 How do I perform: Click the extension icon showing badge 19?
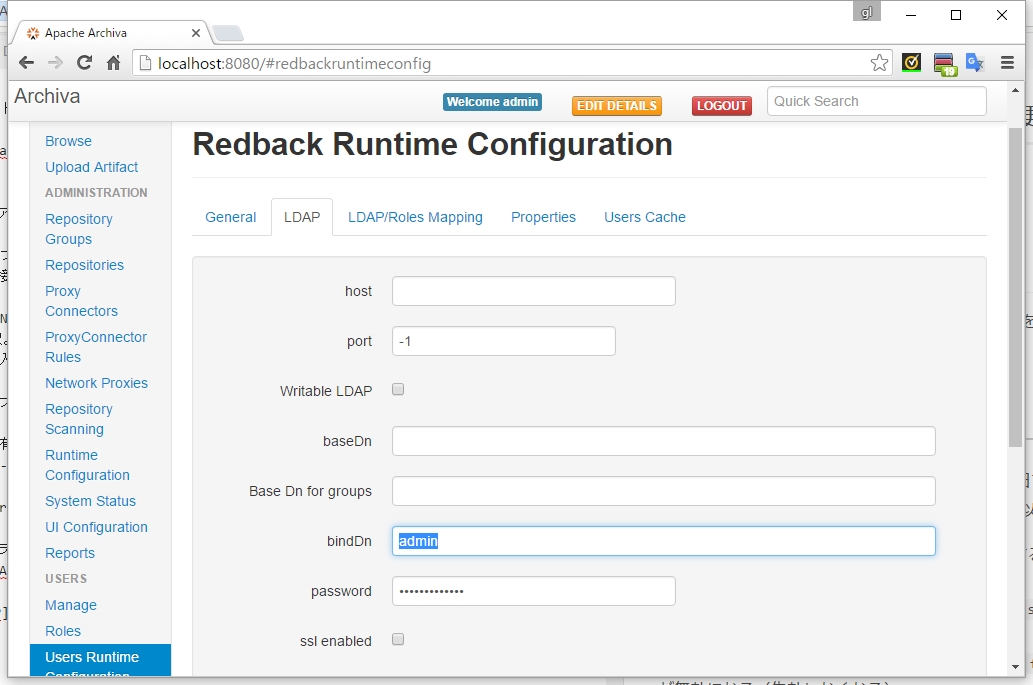click(943, 62)
